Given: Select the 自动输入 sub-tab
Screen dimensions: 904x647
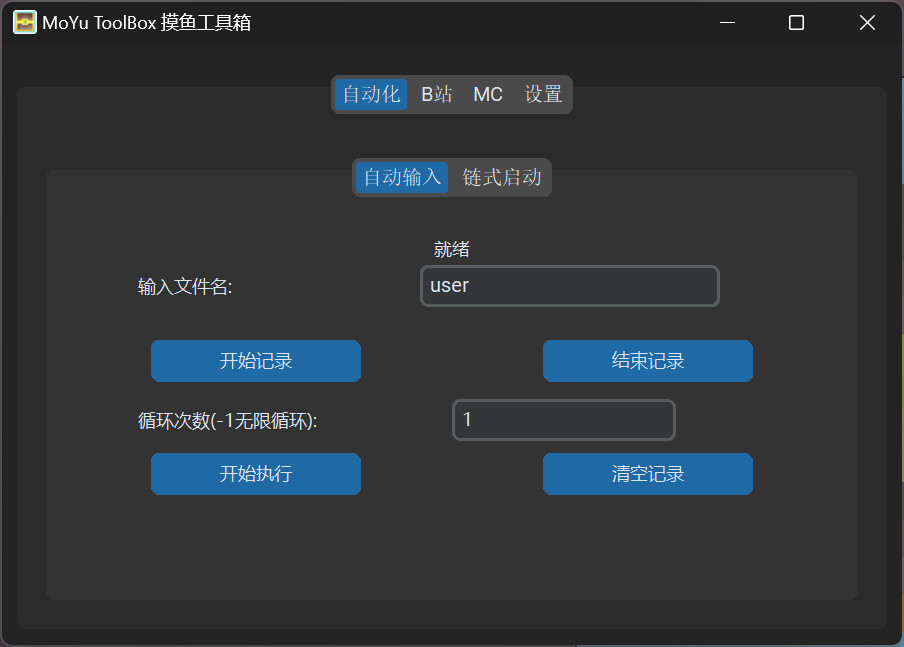Looking at the screenshot, I should coord(401,177).
